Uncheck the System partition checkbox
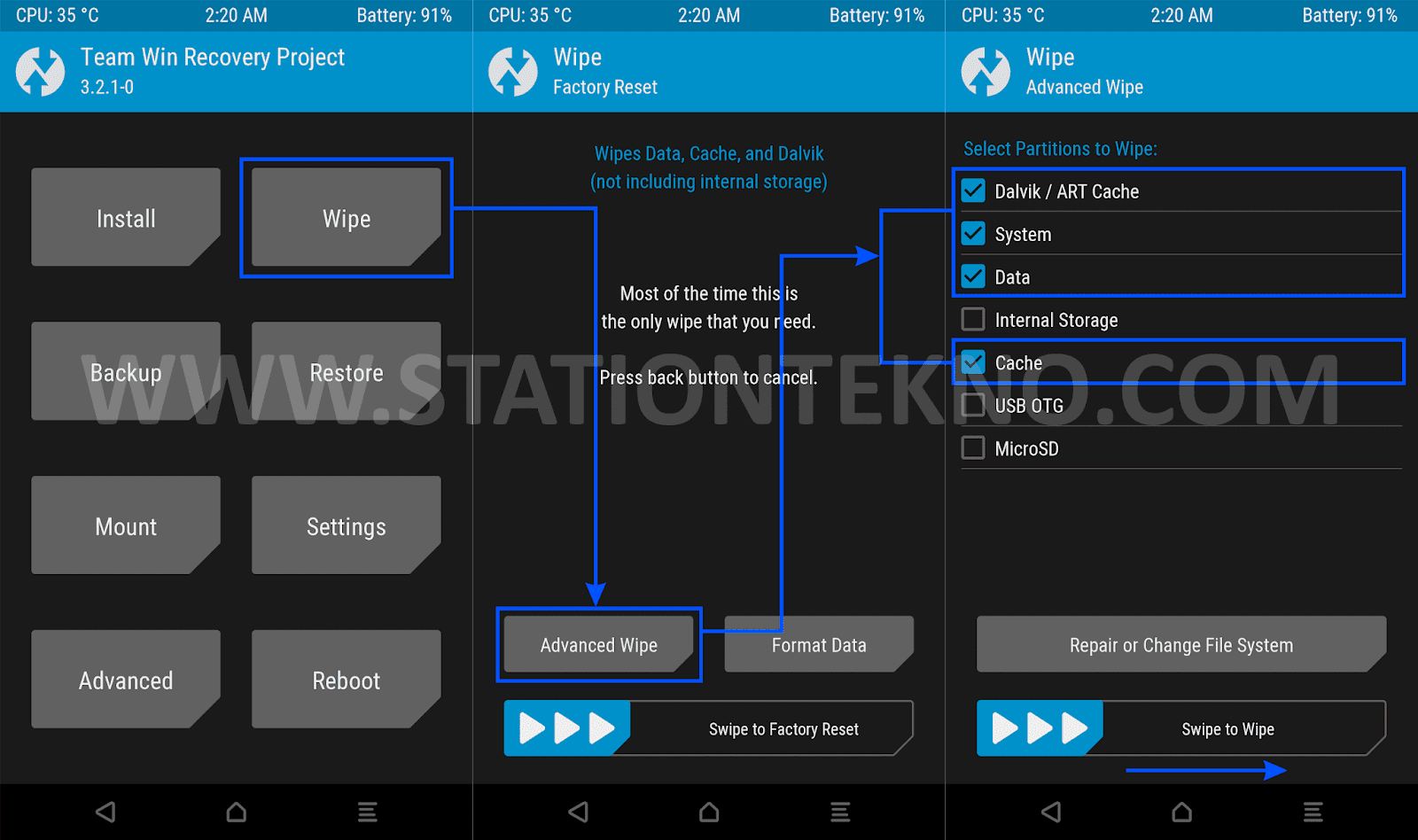This screenshot has height=840, width=1418. tap(973, 233)
